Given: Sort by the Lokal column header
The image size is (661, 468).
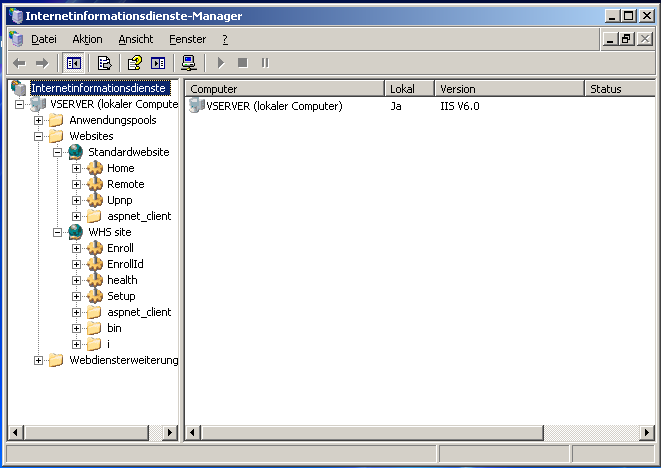Looking at the screenshot, I should tap(409, 89).
